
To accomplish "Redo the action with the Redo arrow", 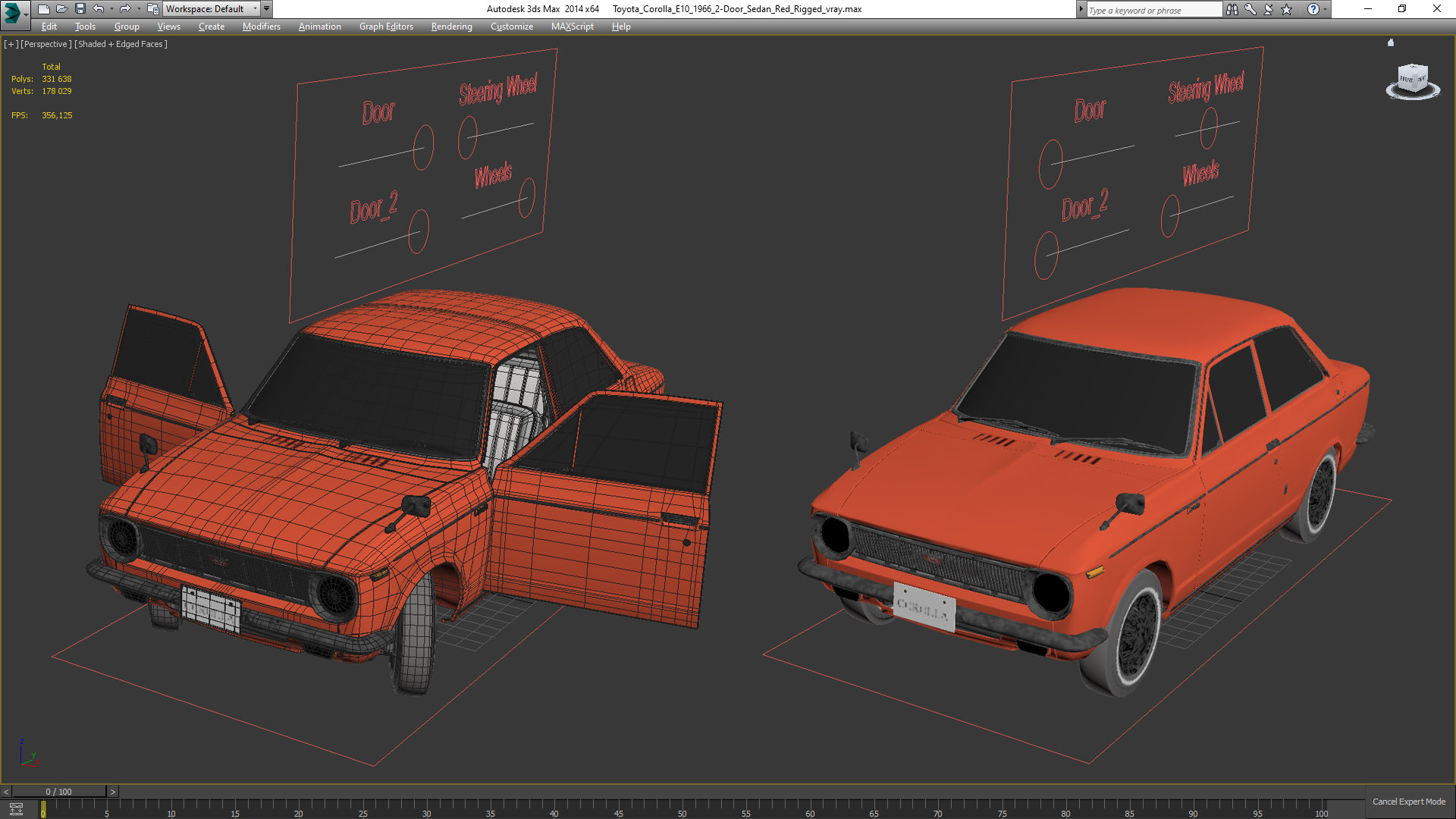I will [125, 9].
